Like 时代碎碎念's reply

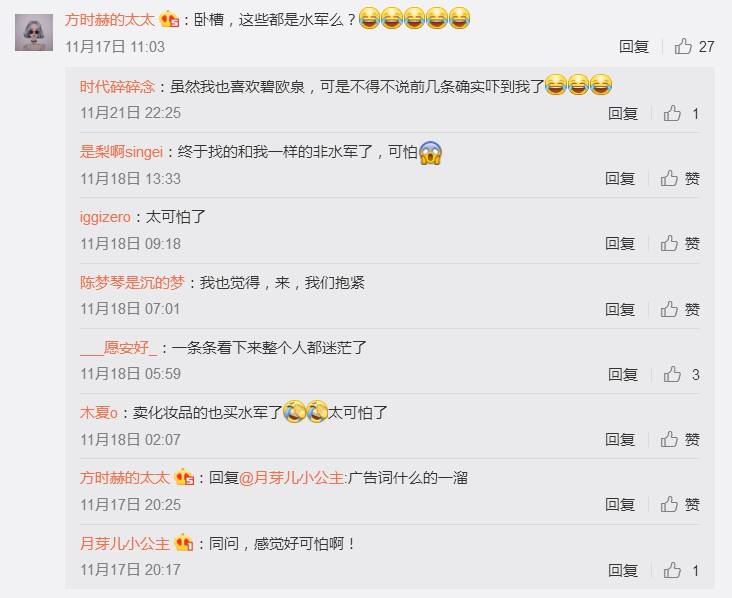[672, 113]
